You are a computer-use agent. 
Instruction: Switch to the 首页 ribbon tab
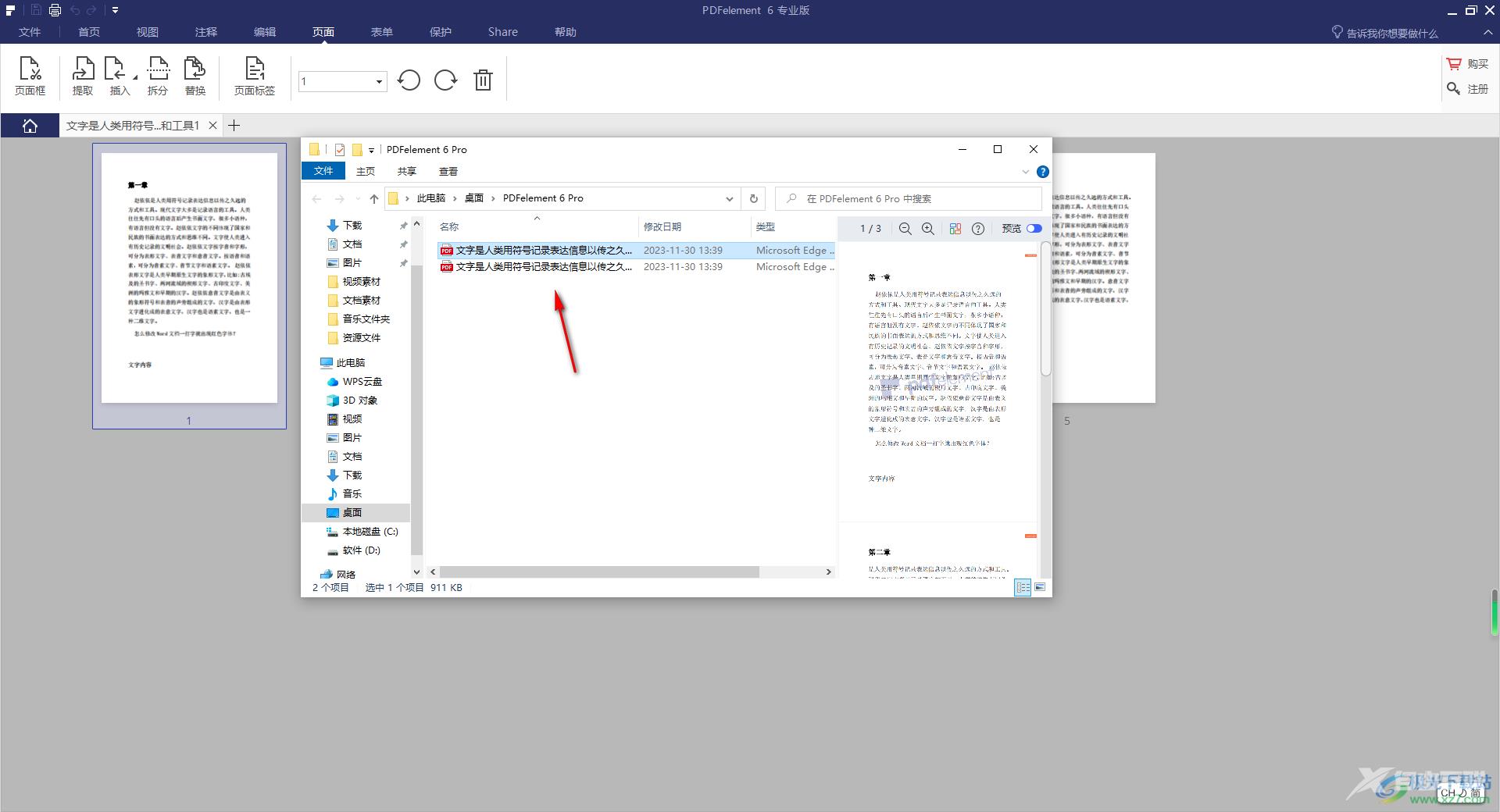coord(89,32)
